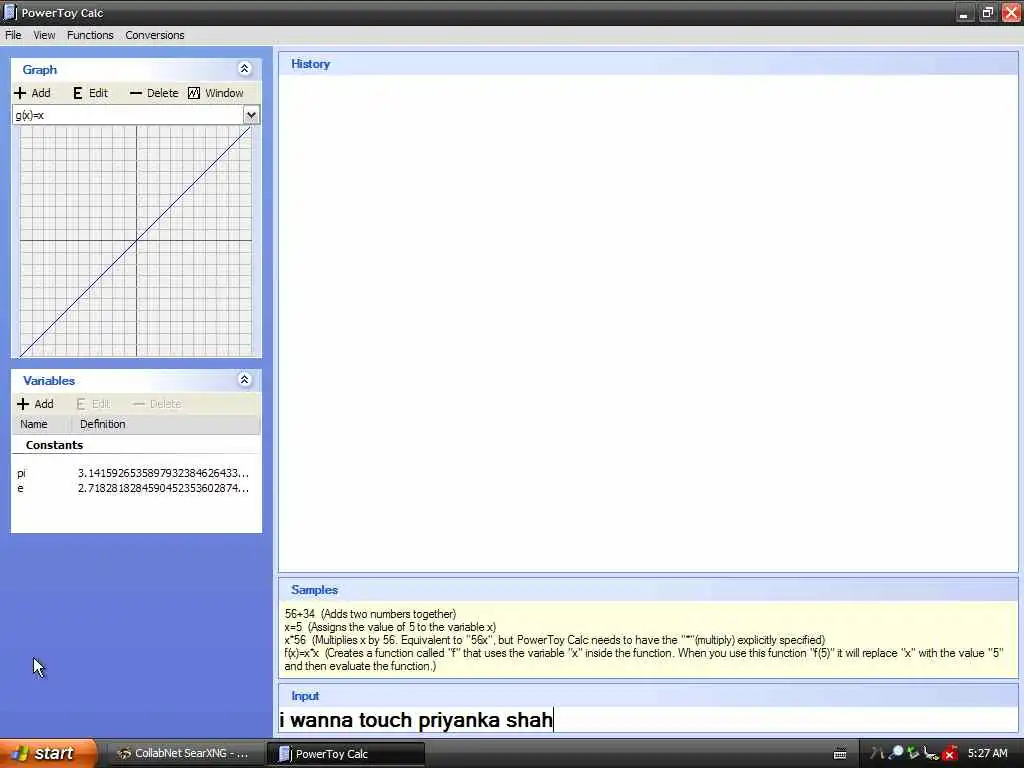The image size is (1024, 768).
Task: Click the PowerToy Calc title bar icon
Action: click(x=10, y=12)
